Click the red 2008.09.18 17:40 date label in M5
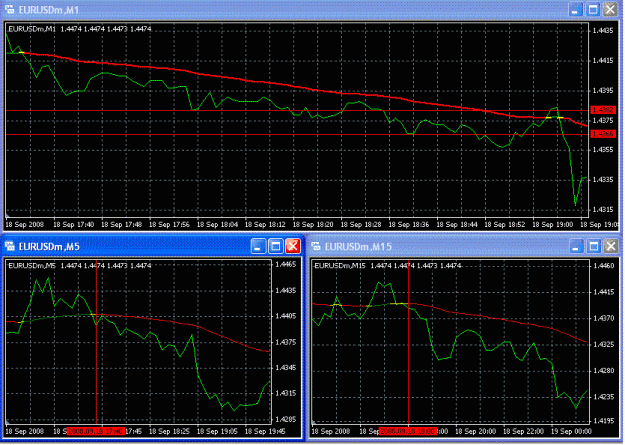 pos(96,431)
